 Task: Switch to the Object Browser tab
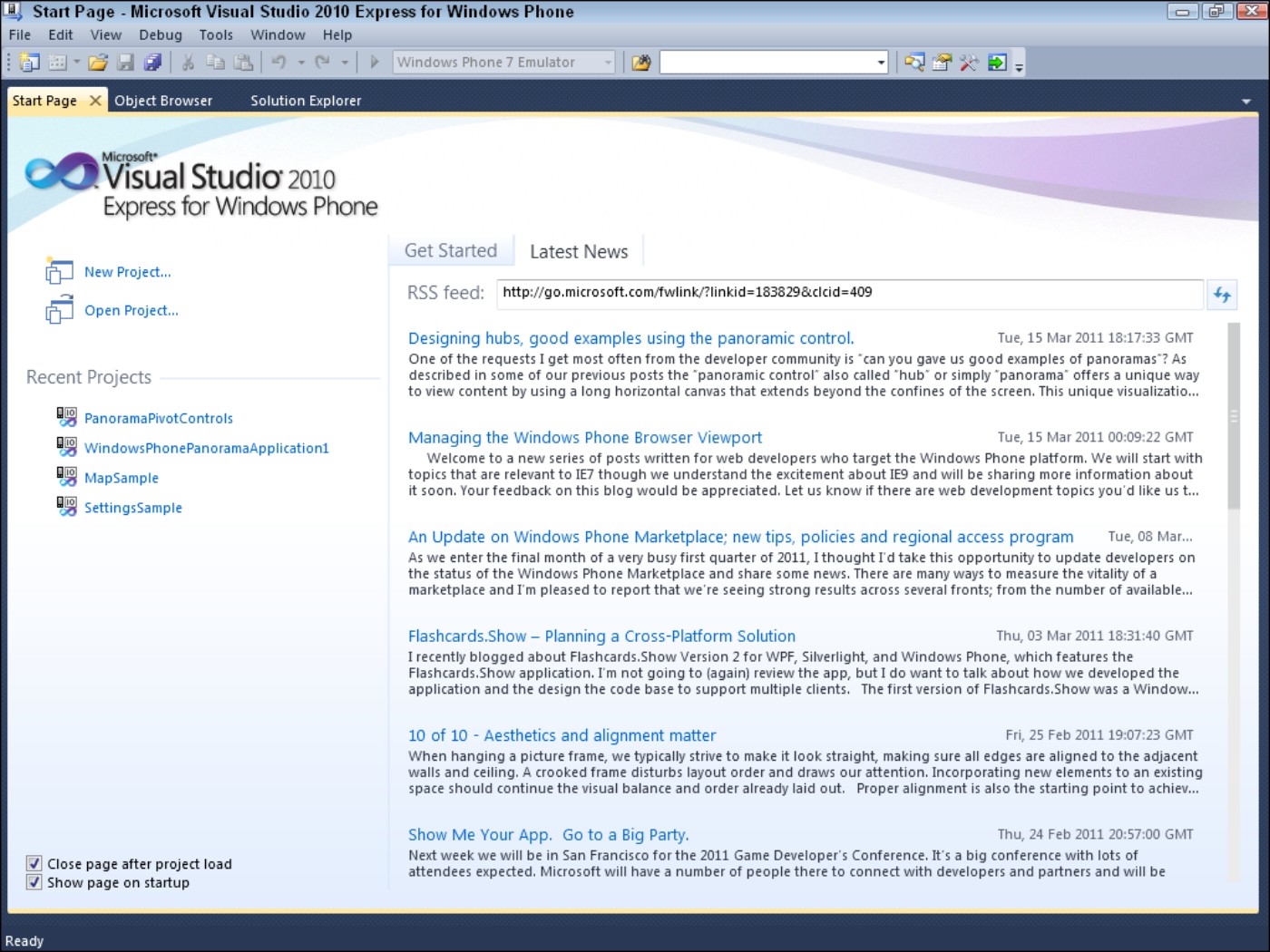click(163, 101)
